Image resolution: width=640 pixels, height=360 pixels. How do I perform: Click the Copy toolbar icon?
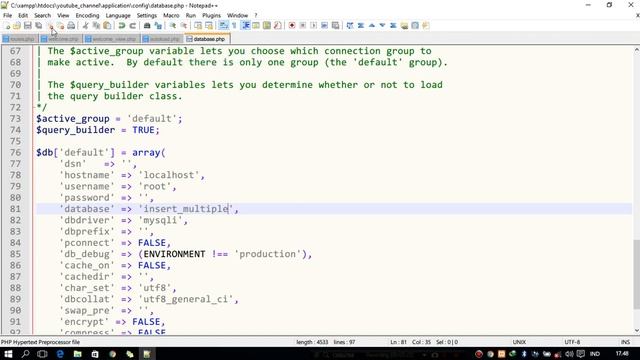click(96, 26)
